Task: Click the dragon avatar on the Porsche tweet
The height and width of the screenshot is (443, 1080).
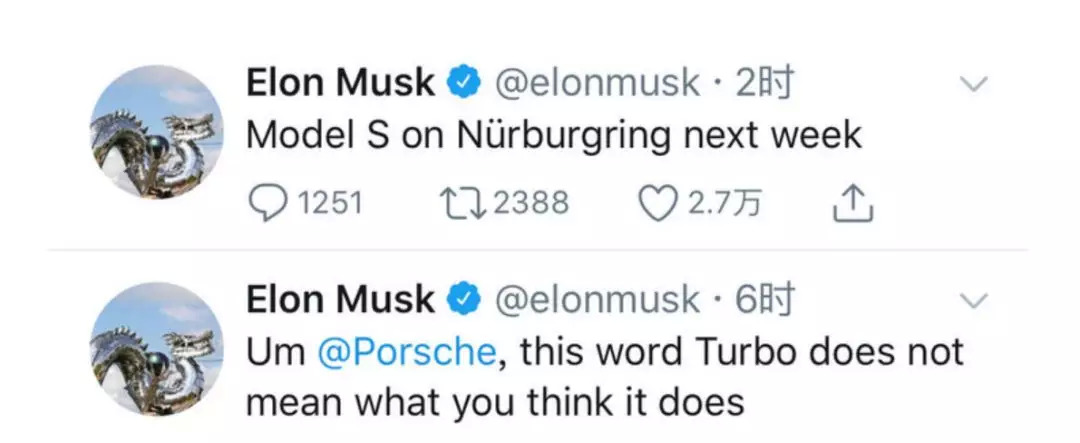Action: click(157, 349)
